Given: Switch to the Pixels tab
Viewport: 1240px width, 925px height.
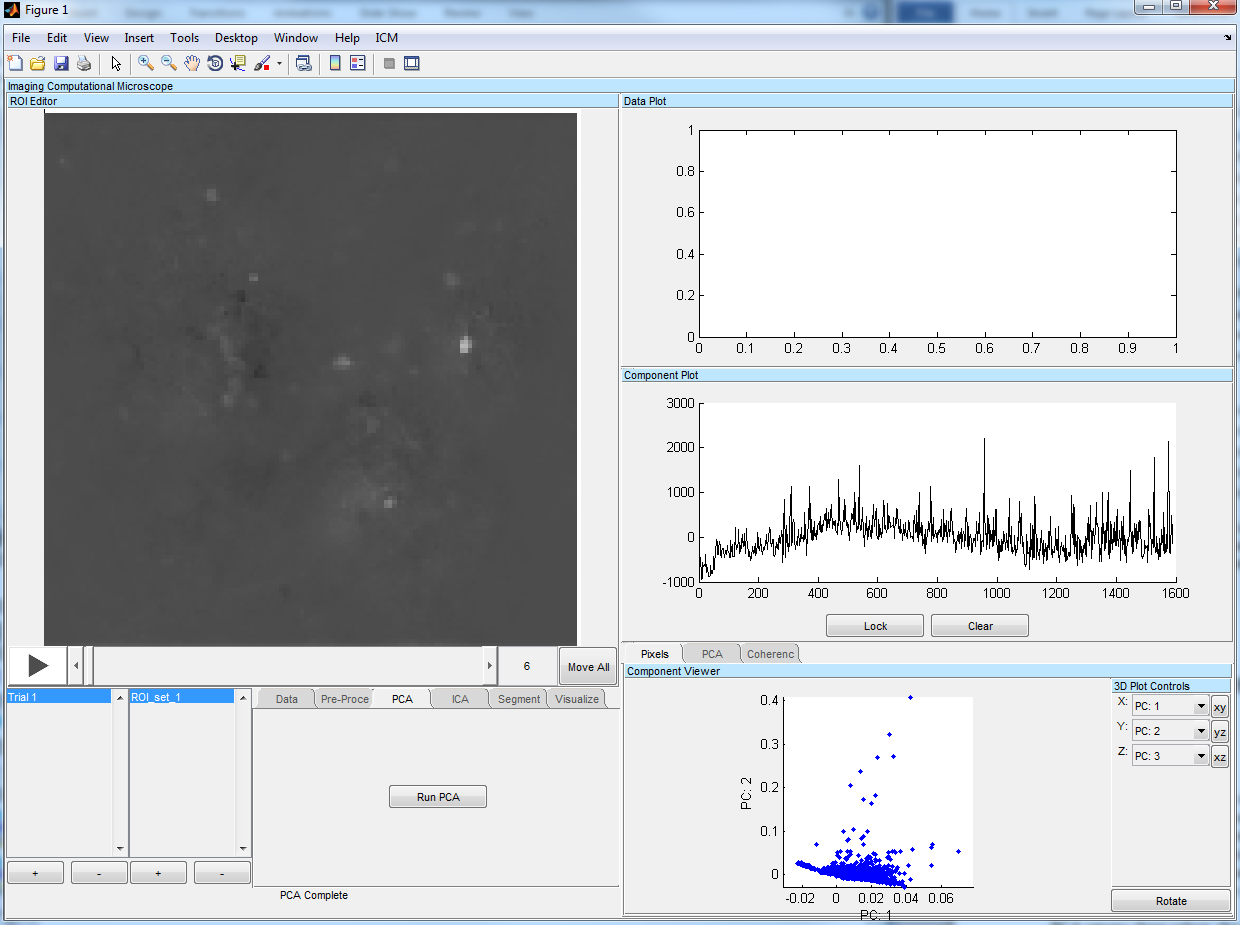Looking at the screenshot, I should [x=654, y=654].
